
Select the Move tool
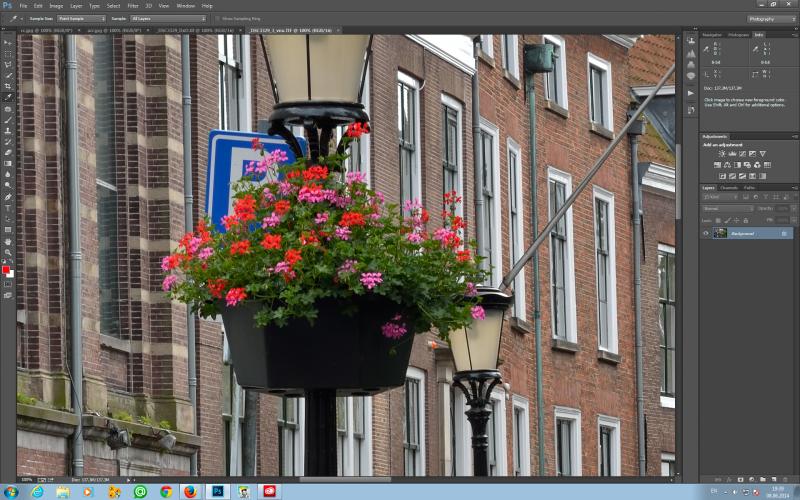pyautogui.click(x=8, y=43)
